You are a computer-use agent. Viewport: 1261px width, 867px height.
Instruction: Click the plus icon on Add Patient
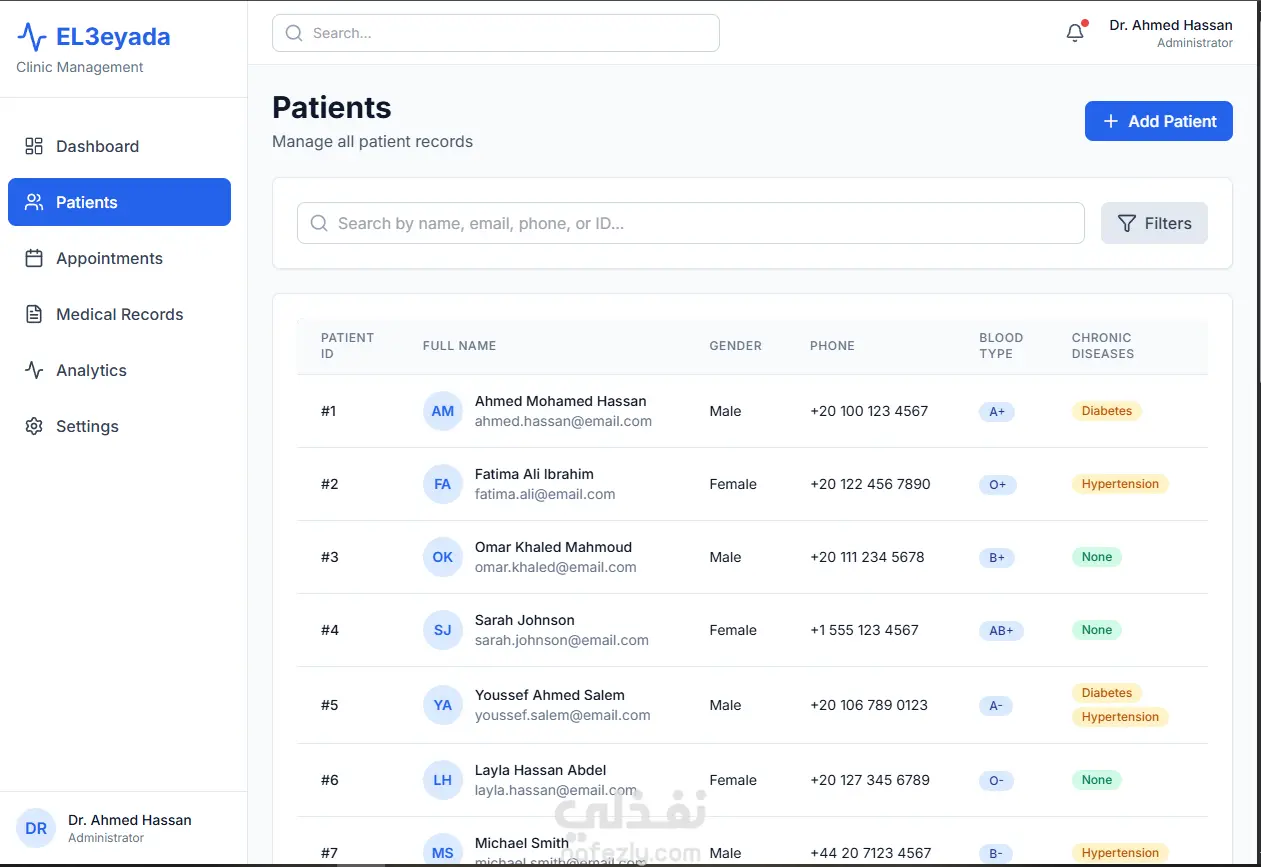[x=1110, y=121]
